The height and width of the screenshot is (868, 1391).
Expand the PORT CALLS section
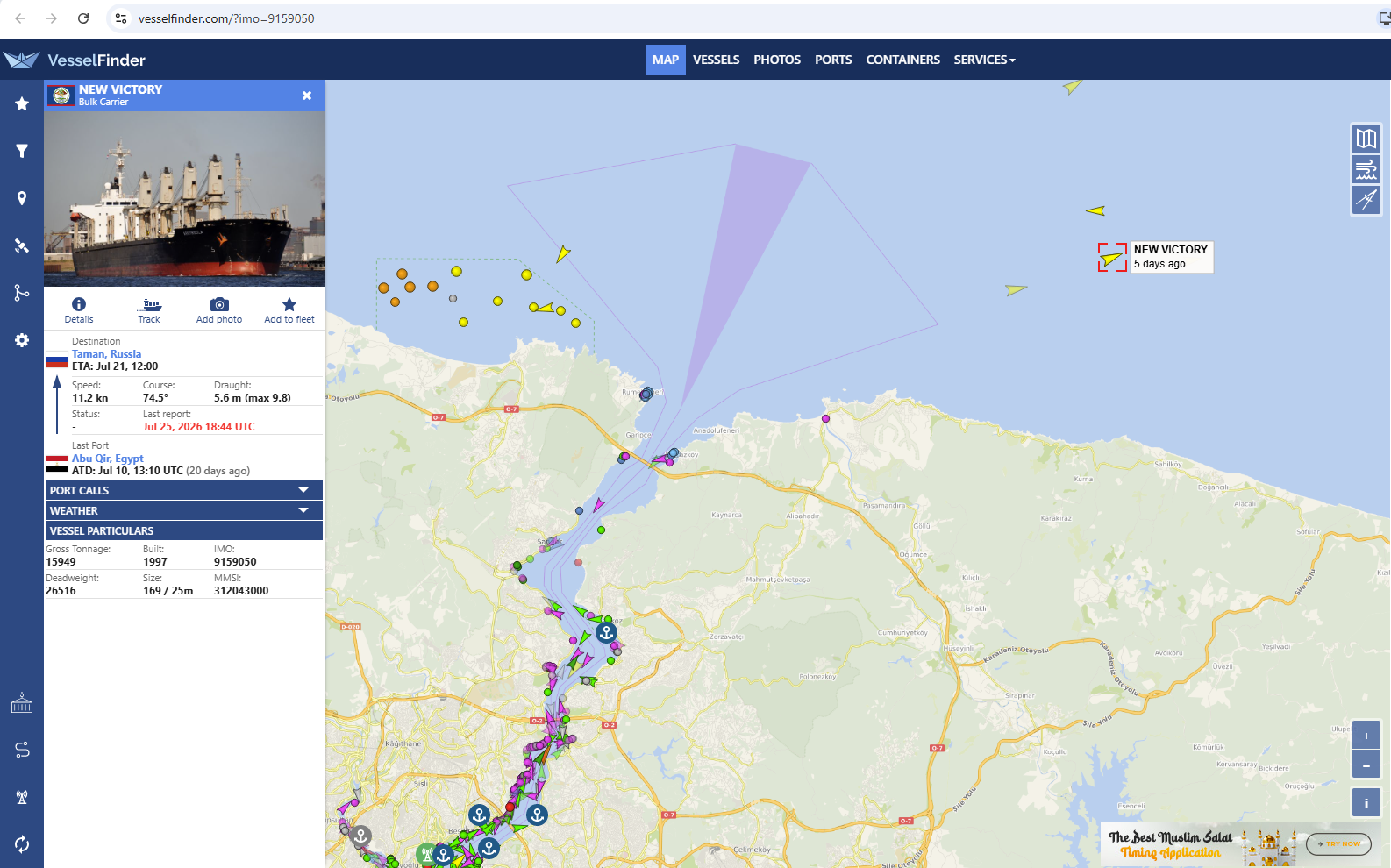tap(184, 490)
